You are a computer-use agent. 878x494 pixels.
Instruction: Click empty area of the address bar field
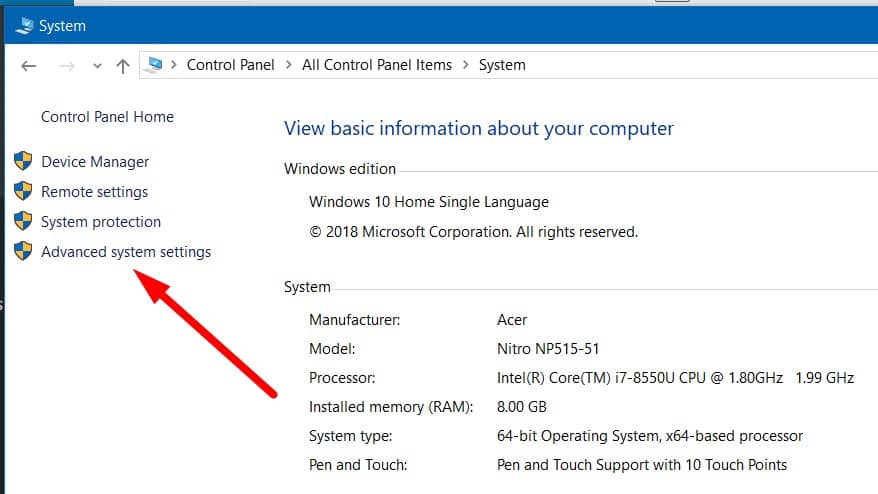pos(700,65)
